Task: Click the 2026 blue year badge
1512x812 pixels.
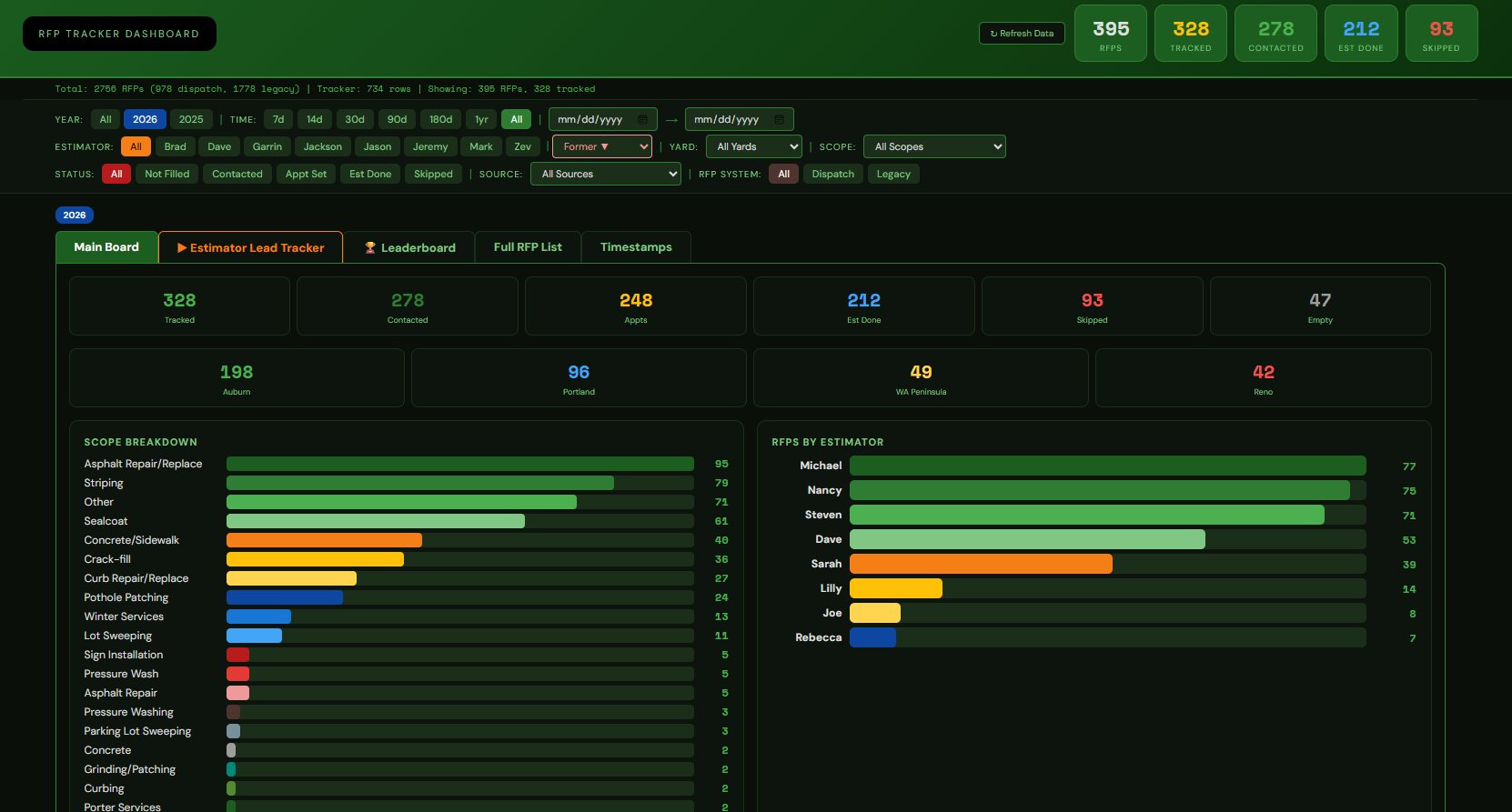Action: 75,216
